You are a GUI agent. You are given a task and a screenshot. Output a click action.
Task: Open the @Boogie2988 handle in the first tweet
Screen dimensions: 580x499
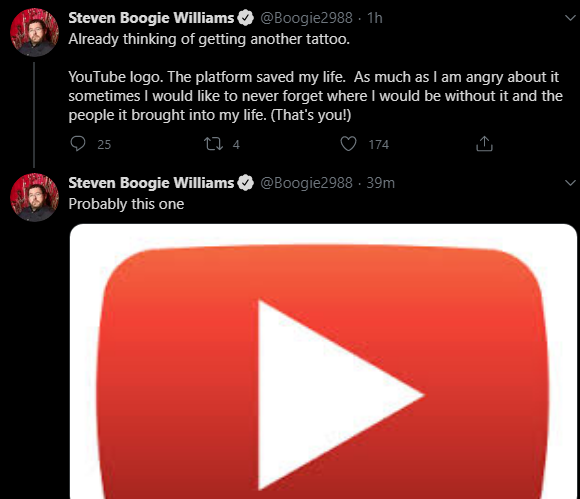(x=306, y=18)
